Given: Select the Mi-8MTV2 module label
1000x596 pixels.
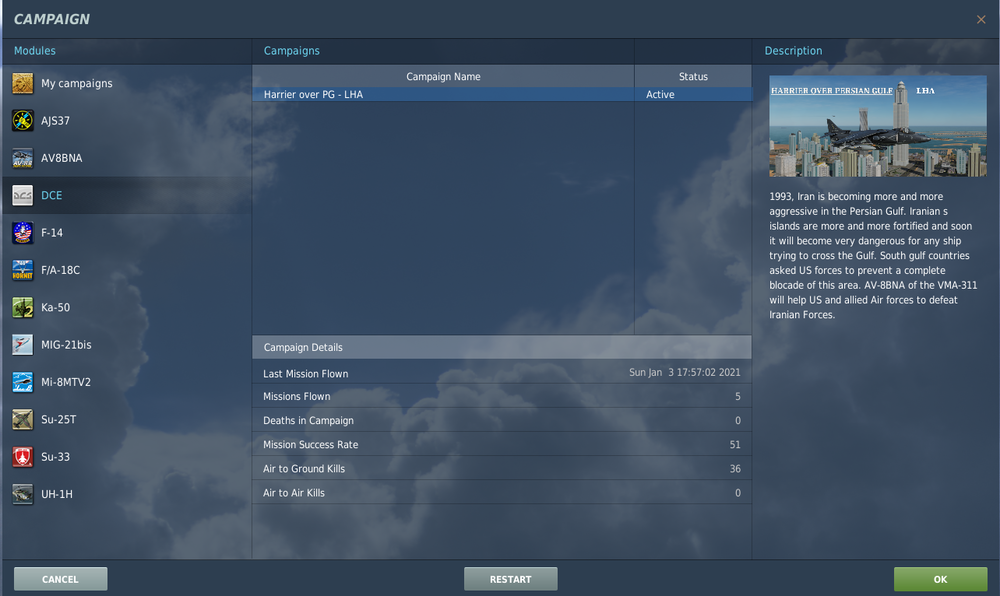Looking at the screenshot, I should (x=66, y=382).
